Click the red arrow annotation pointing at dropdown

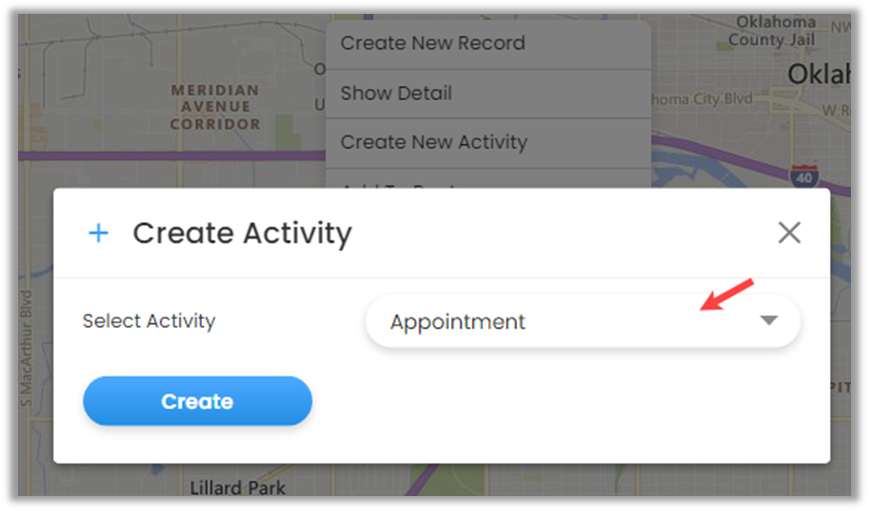pos(725,294)
